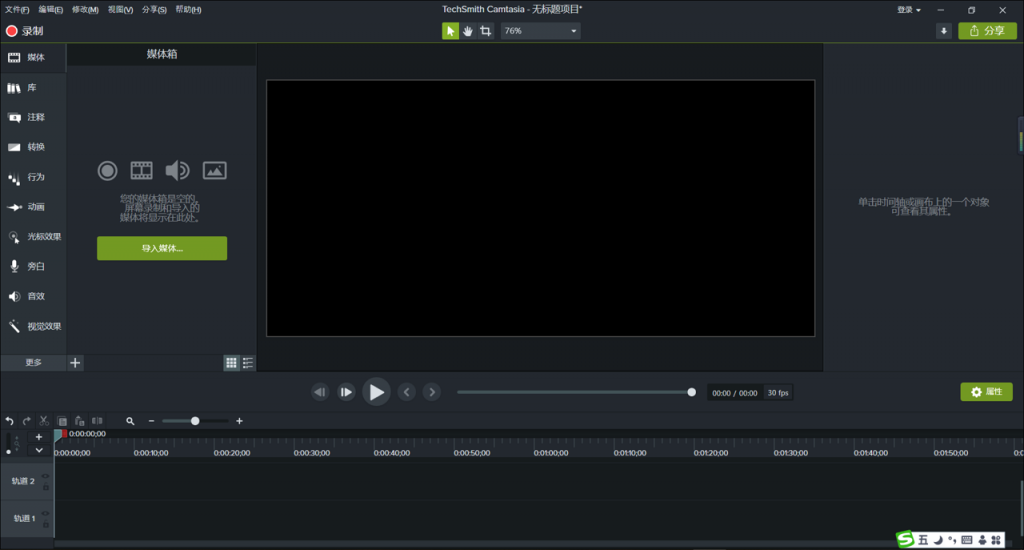This screenshot has width=1024, height=550.
Task: Expand the track options chevron below add-track
Action: 39,450
